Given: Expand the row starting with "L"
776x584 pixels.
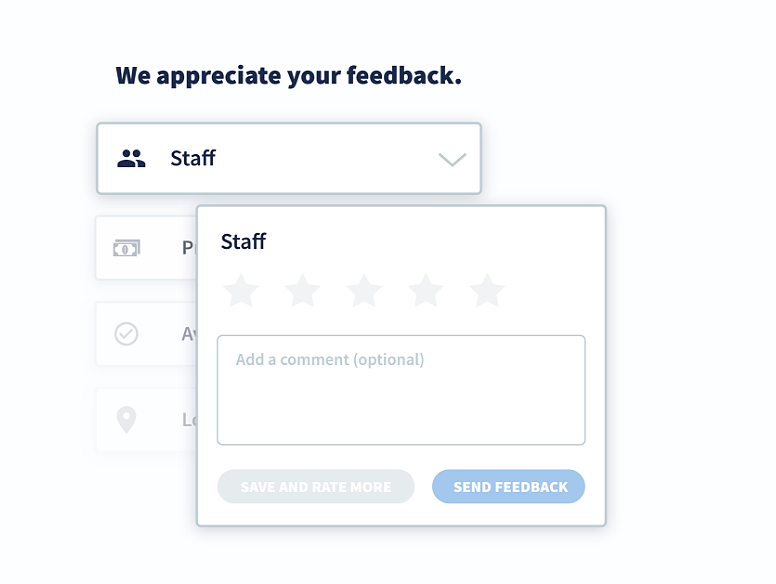Looking at the screenshot, I should pos(187,419).
